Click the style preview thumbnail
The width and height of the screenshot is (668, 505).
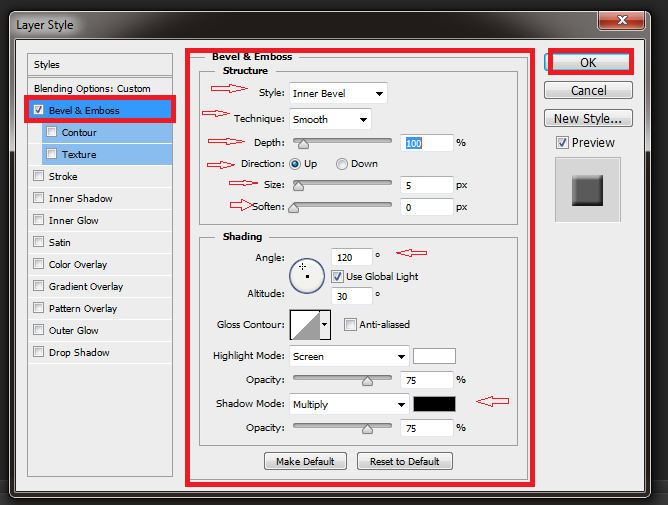point(587,190)
